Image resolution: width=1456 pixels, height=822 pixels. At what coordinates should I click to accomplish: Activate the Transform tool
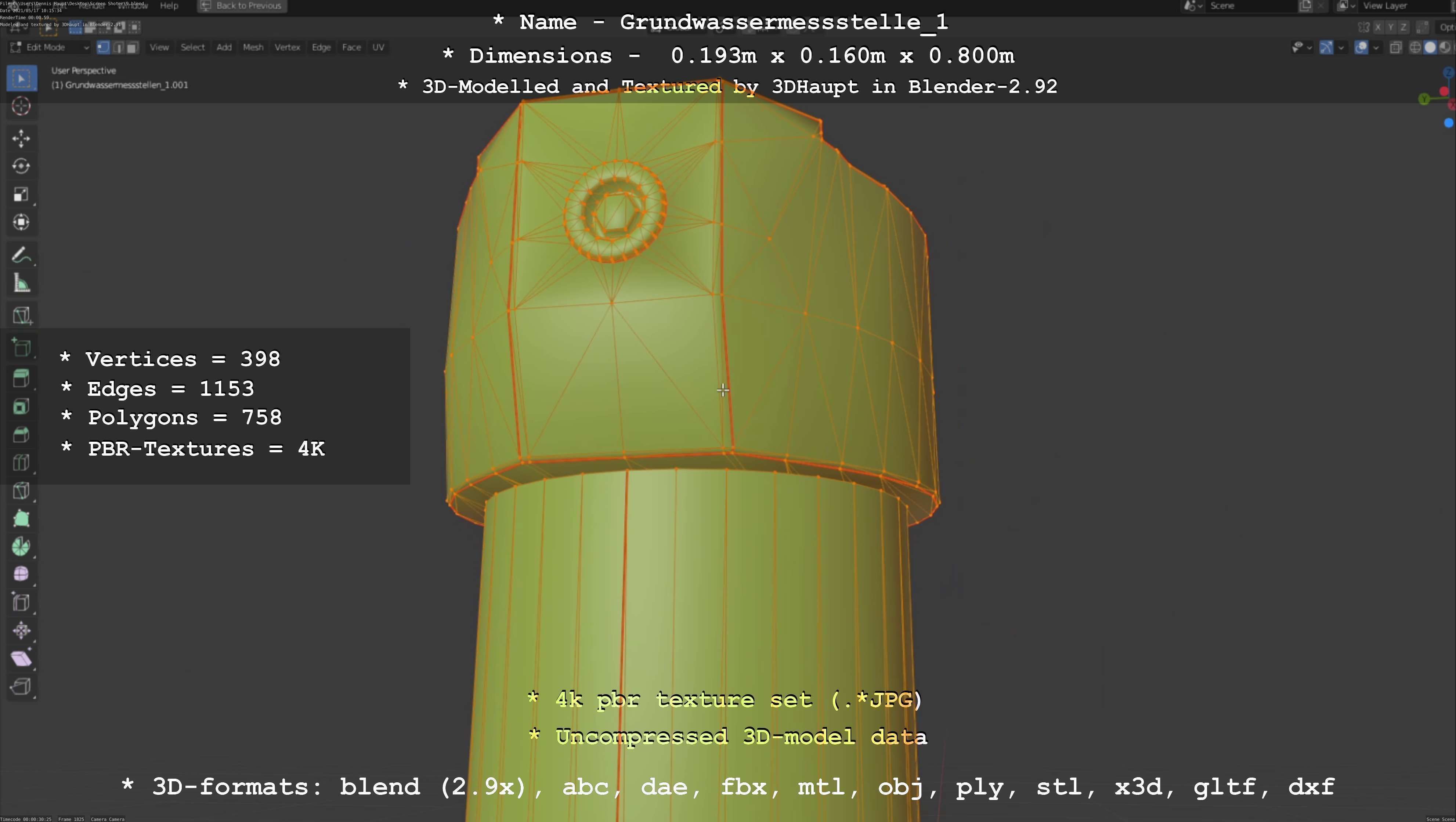(21, 222)
